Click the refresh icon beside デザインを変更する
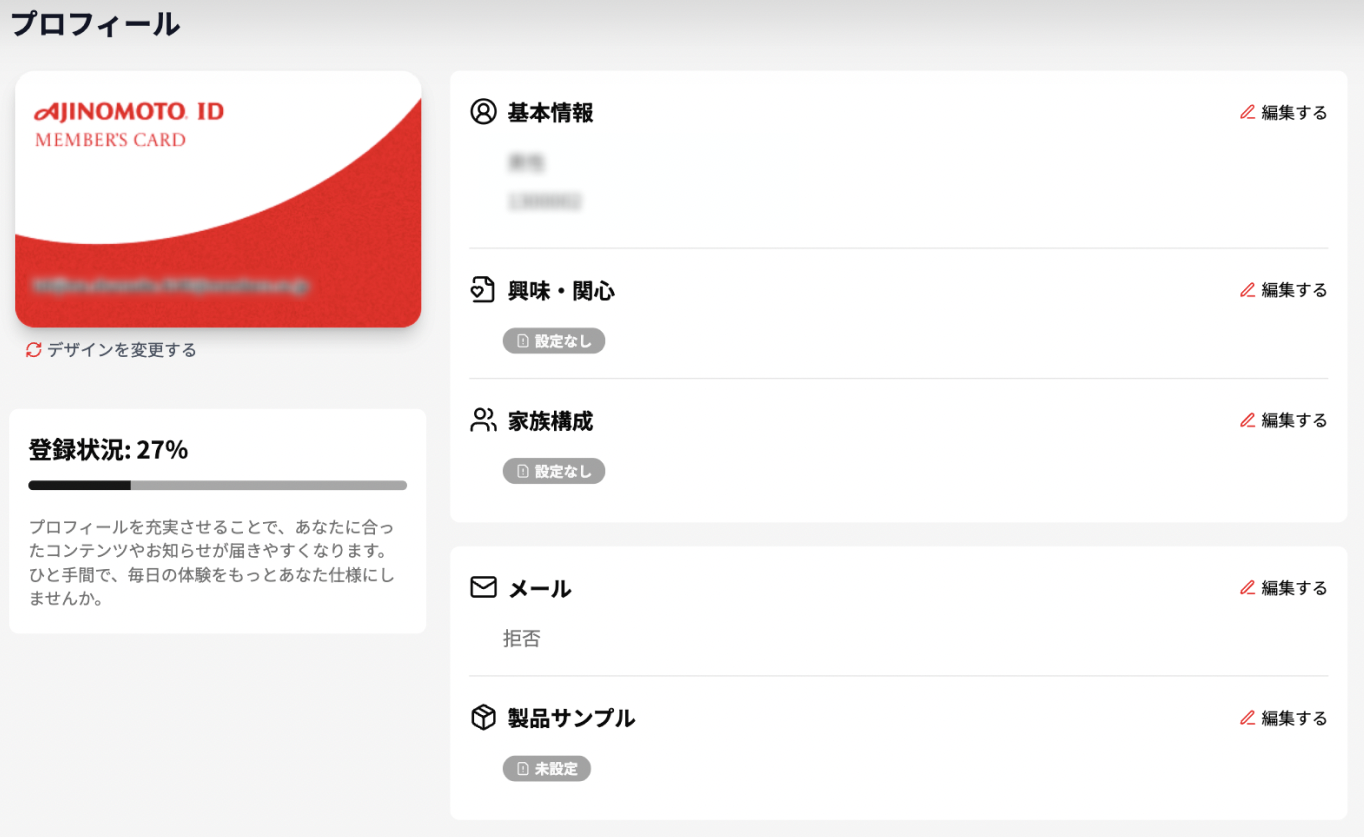The width and height of the screenshot is (1364, 837). pos(34,350)
